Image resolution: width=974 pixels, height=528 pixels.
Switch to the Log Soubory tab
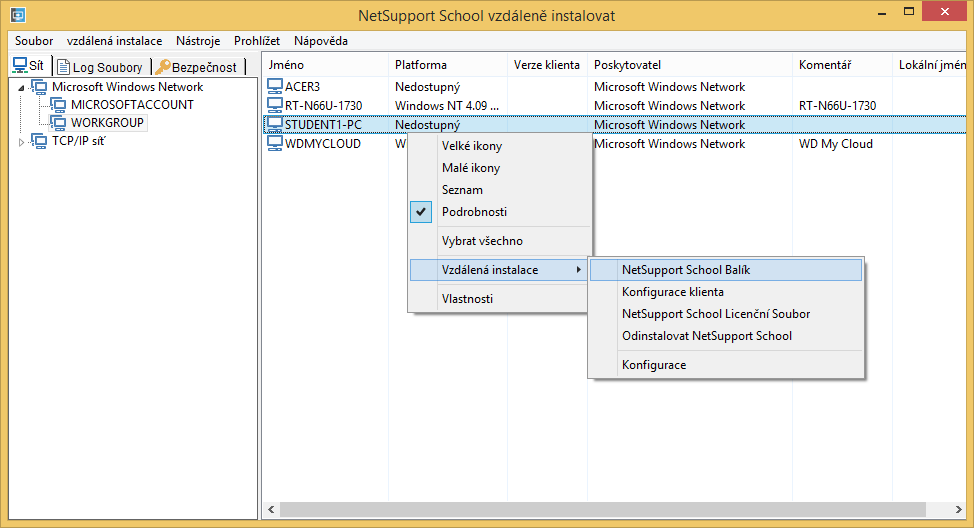(101, 66)
